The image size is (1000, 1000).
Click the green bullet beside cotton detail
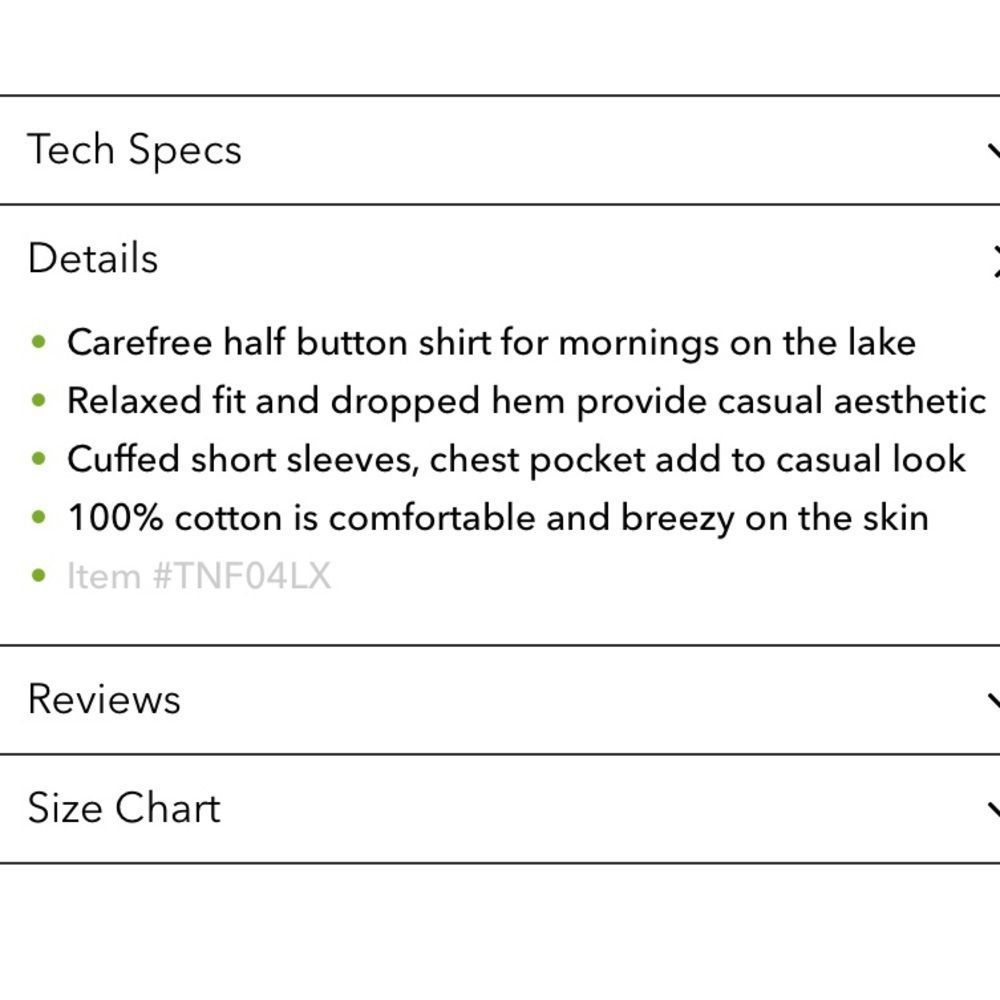39,516
